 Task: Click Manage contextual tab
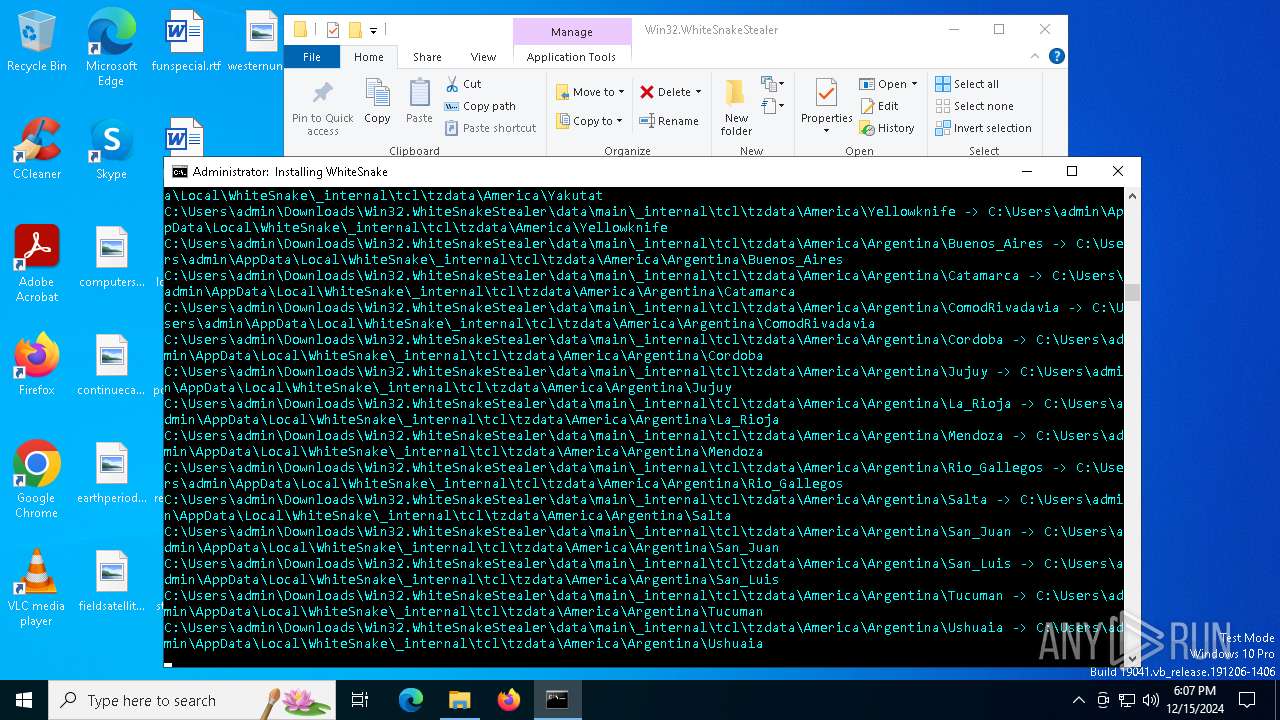(x=572, y=32)
